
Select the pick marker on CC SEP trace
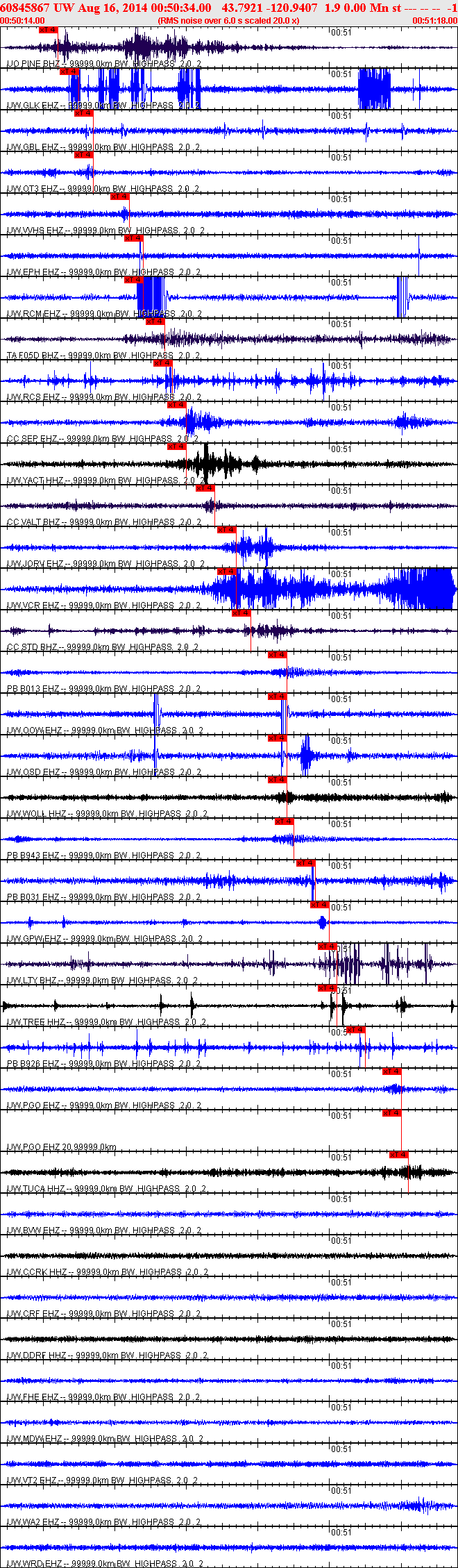(177, 405)
